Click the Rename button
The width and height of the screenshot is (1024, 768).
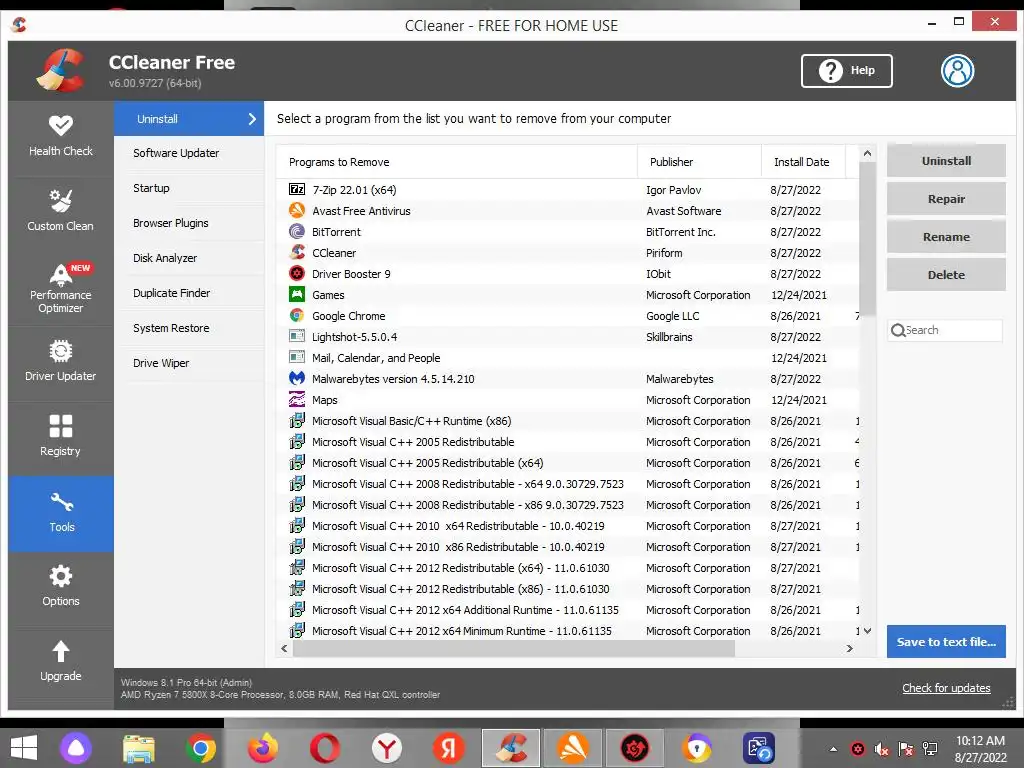point(946,236)
